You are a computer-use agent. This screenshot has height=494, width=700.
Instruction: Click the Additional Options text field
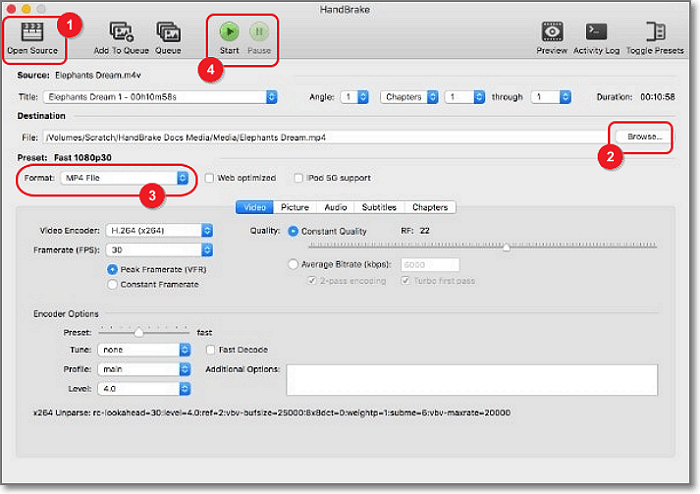(x=471, y=380)
